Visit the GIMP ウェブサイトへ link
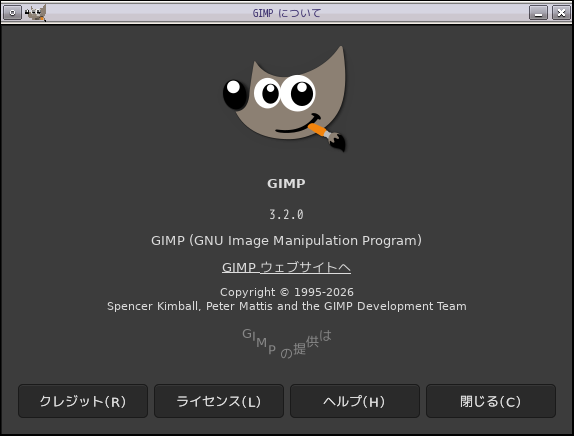This screenshot has height=436, width=574. coord(286,267)
